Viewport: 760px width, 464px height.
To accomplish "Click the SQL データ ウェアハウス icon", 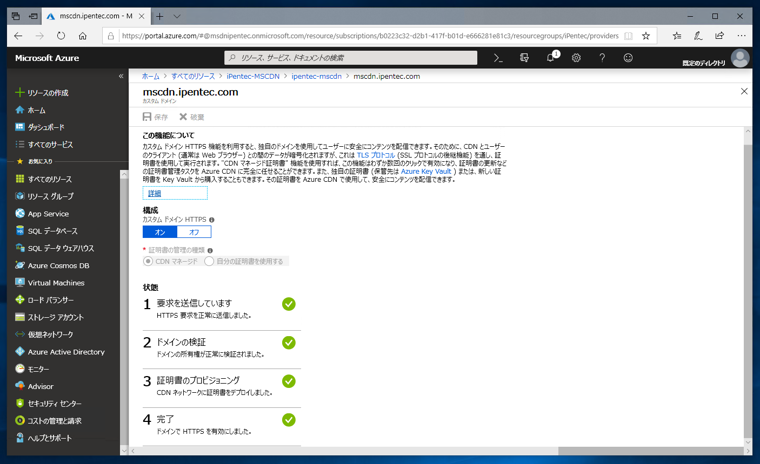I will (20, 248).
